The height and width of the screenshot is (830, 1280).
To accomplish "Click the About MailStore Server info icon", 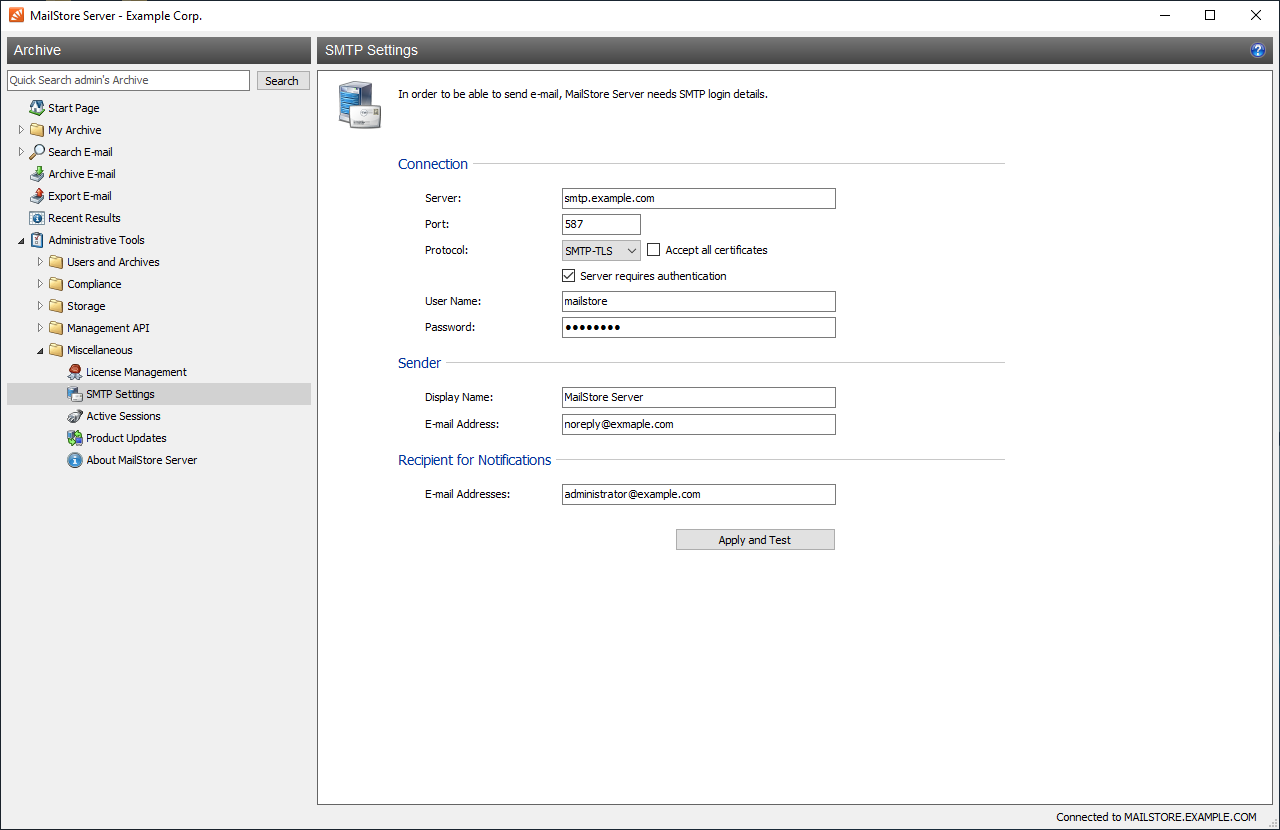I will [75, 460].
